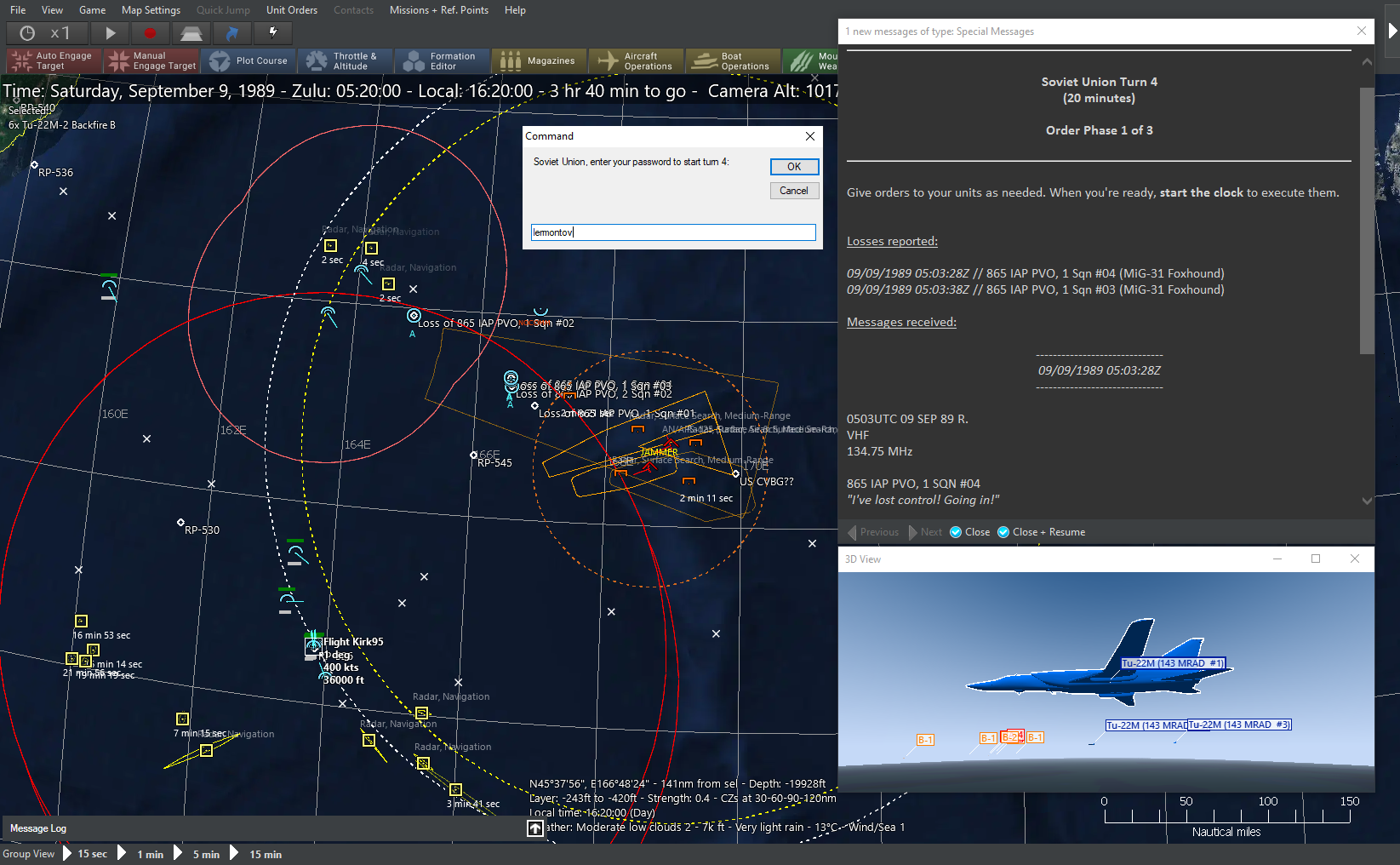Open Auto Engage Target
Screen dimensions: 1400x865
54,60
